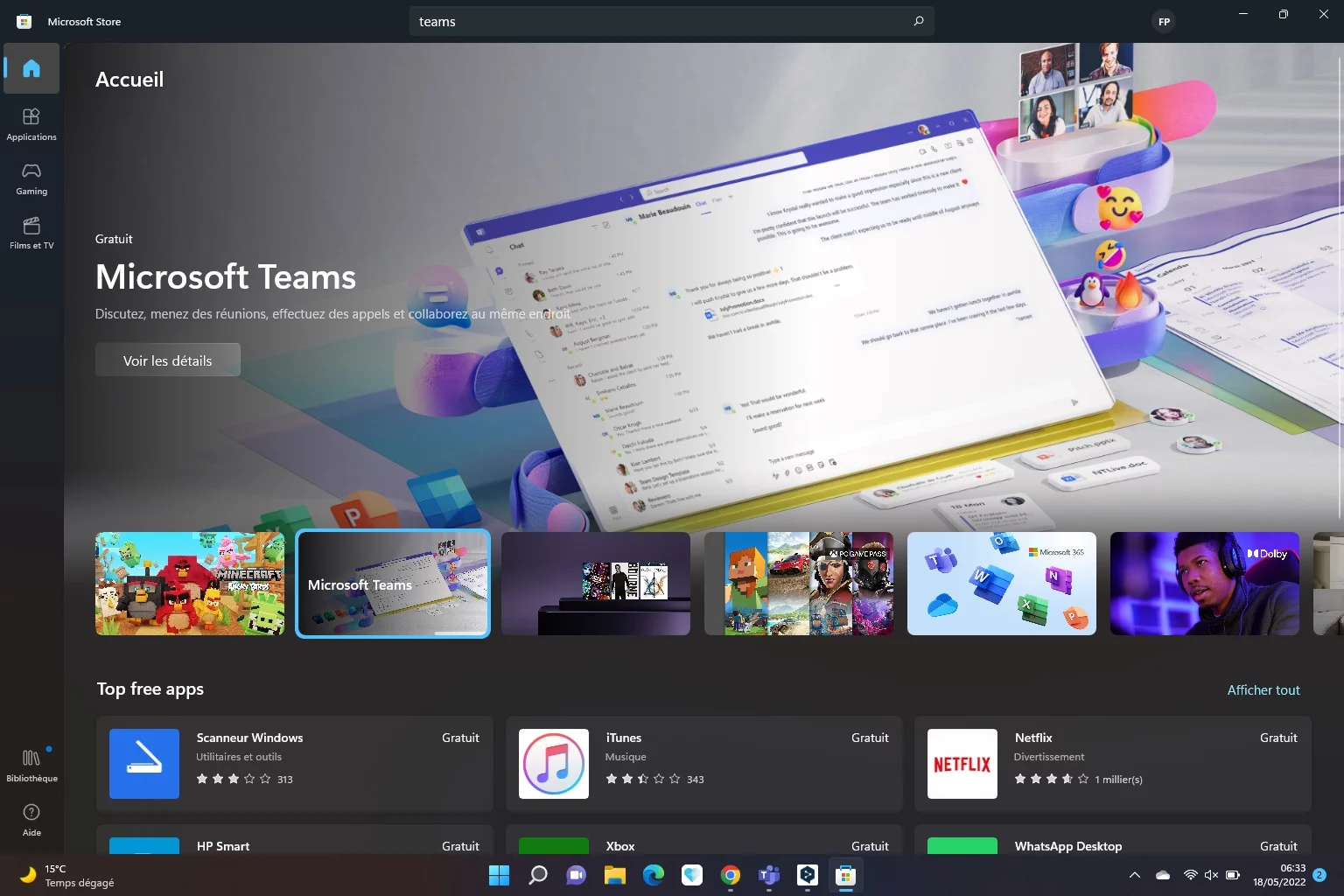Open Films et TV section

[31, 233]
